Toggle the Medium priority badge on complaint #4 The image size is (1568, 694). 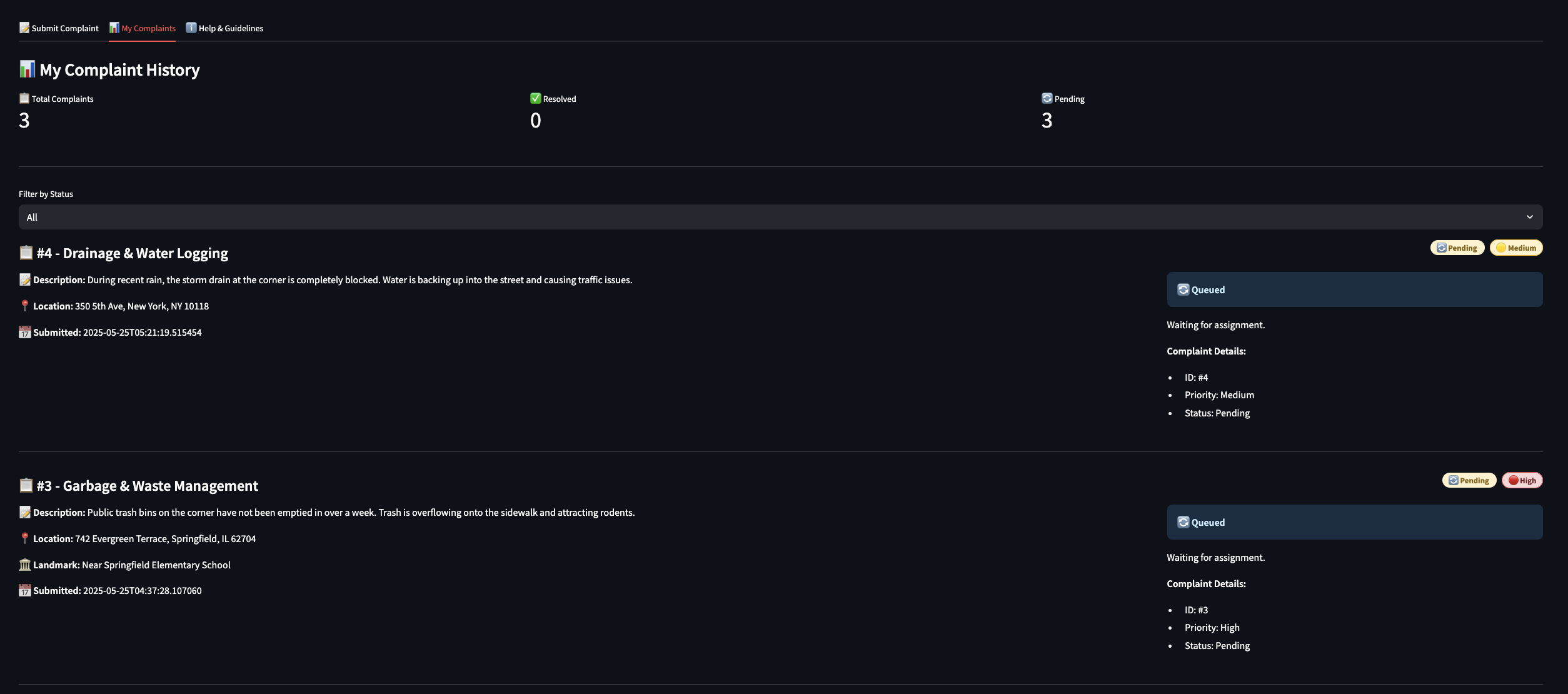pyautogui.click(x=1516, y=248)
